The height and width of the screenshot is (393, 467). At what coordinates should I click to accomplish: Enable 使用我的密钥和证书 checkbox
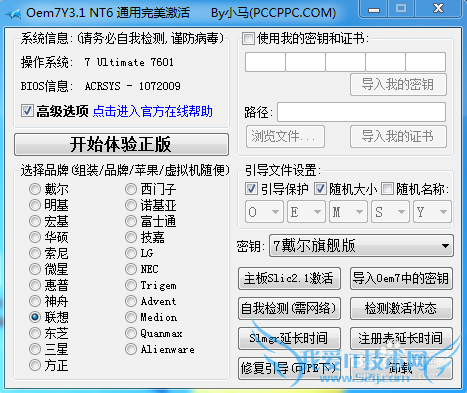click(x=248, y=38)
